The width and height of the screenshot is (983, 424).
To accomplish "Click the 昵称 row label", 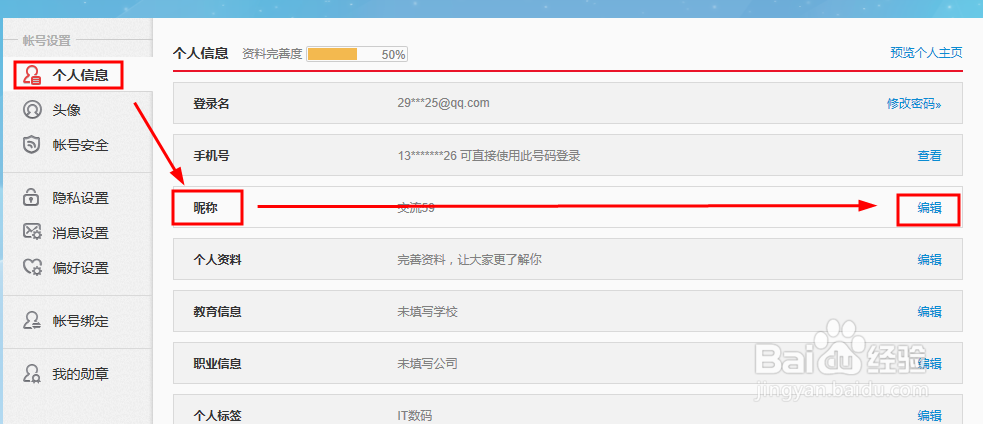I will pyautogui.click(x=206, y=208).
